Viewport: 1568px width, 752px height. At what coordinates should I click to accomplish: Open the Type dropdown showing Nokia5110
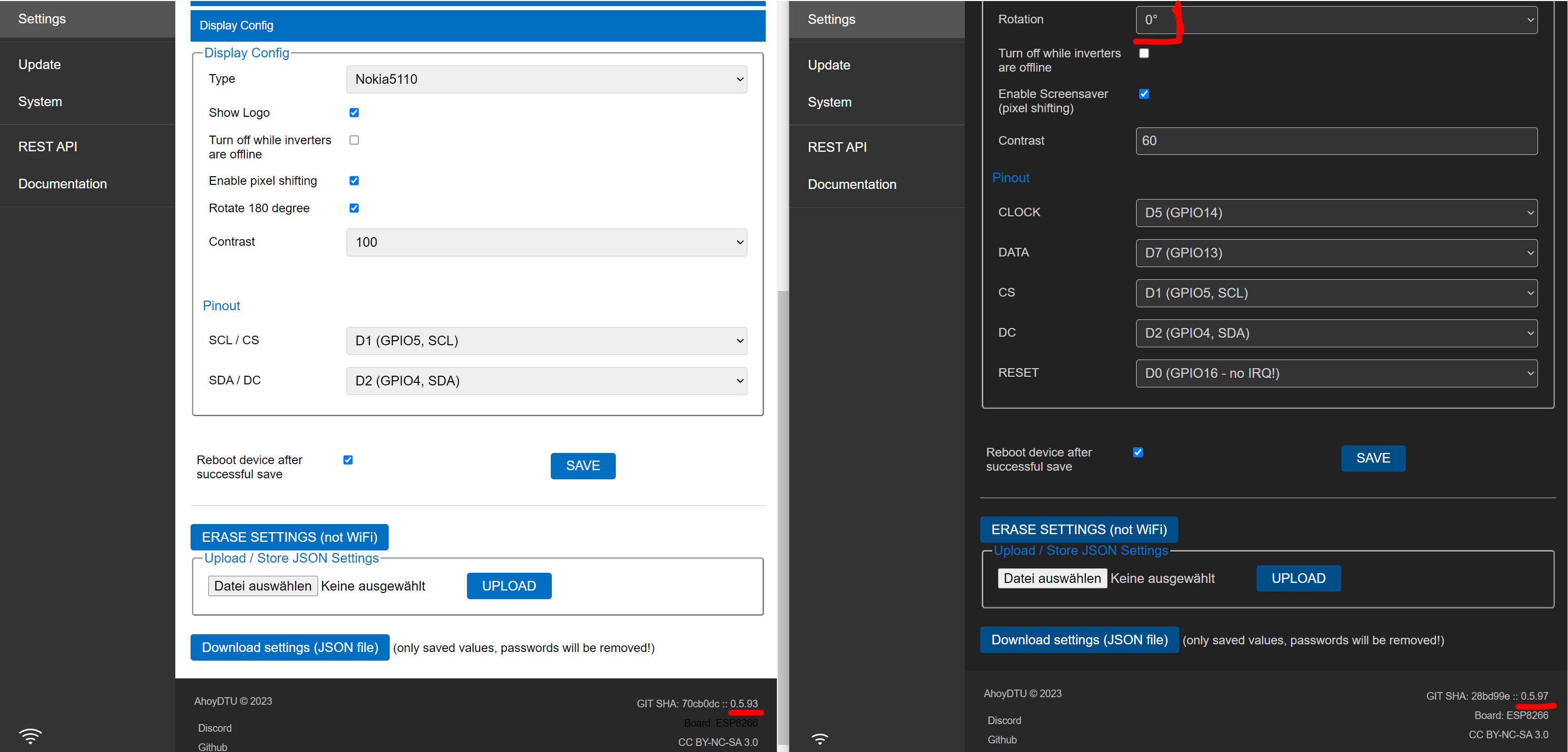click(546, 79)
